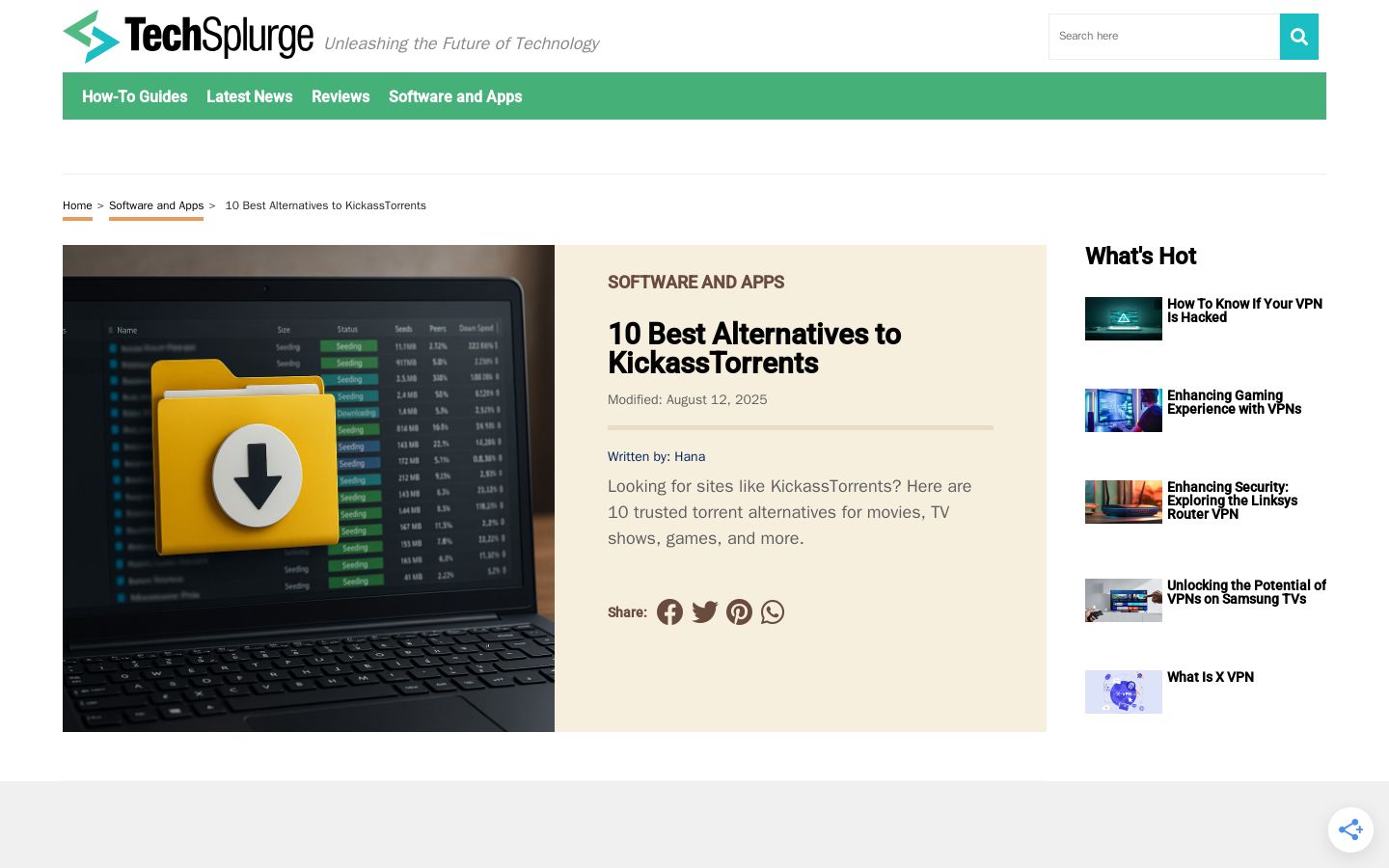The width and height of the screenshot is (1389, 868).
Task: Click the Samsung TV VPN thumbnail
Action: click(1124, 600)
